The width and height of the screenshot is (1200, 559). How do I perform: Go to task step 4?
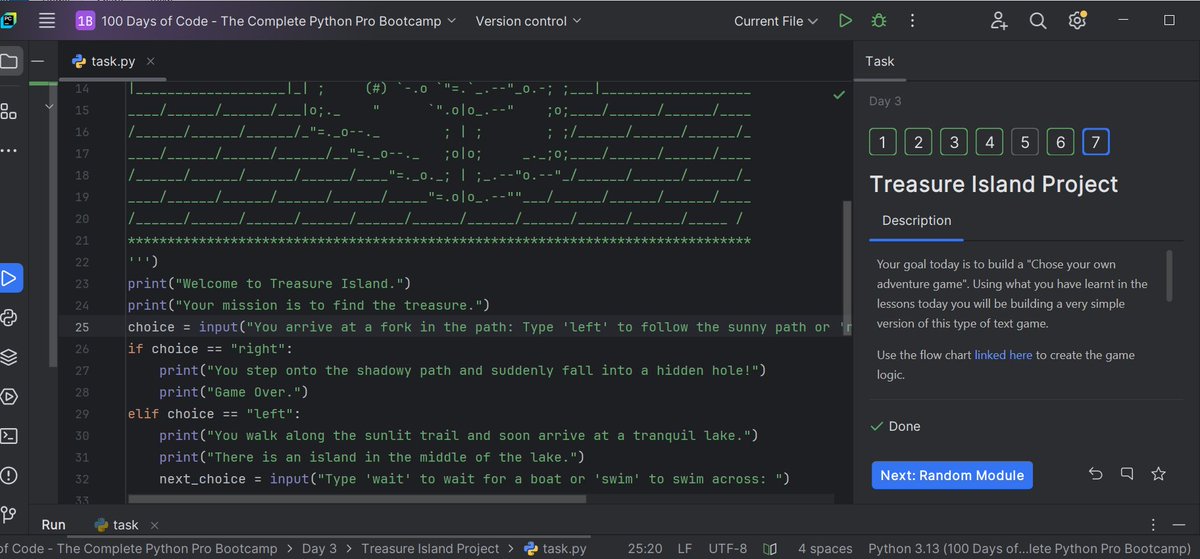[989, 143]
